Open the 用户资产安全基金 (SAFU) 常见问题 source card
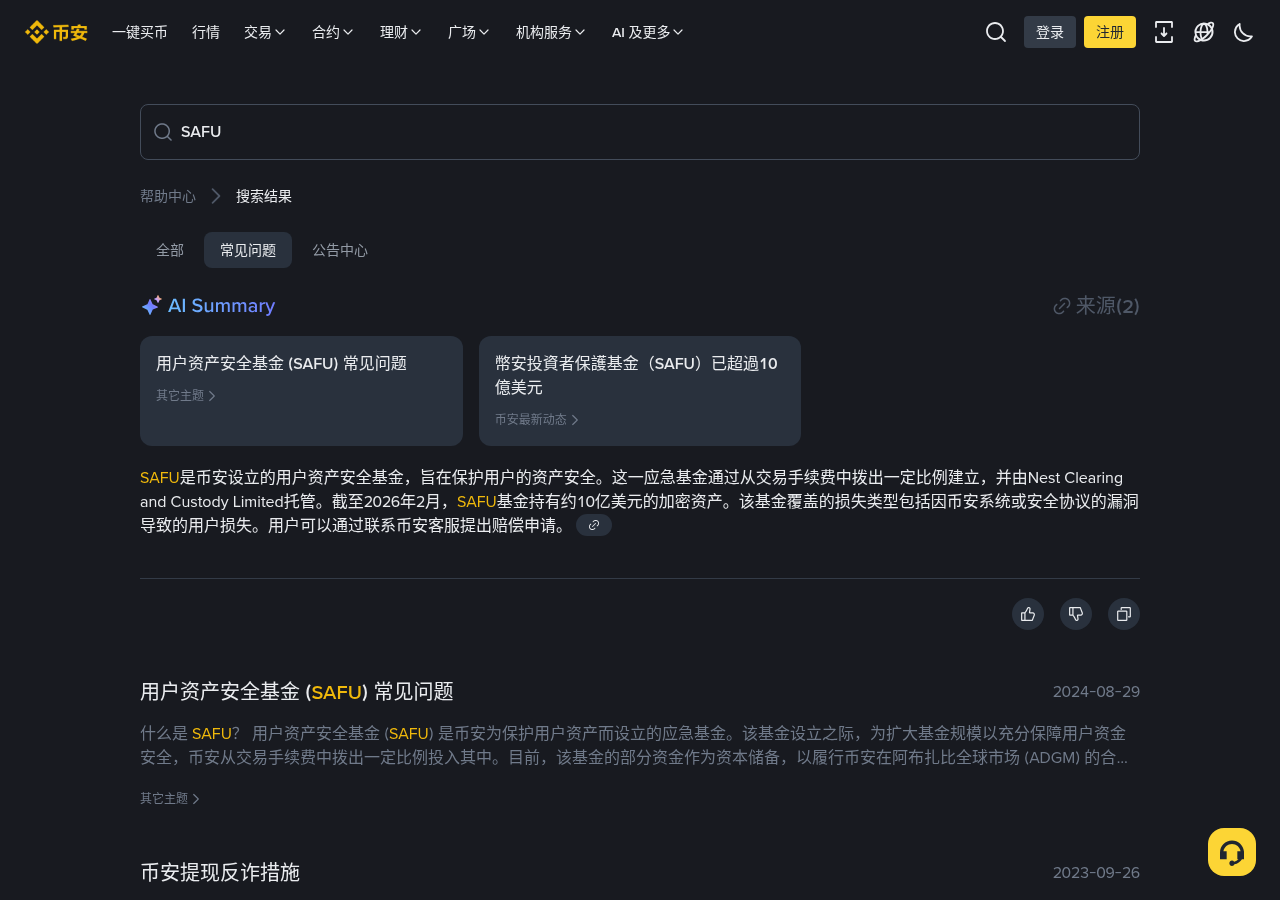This screenshot has height=900, width=1280. point(301,391)
